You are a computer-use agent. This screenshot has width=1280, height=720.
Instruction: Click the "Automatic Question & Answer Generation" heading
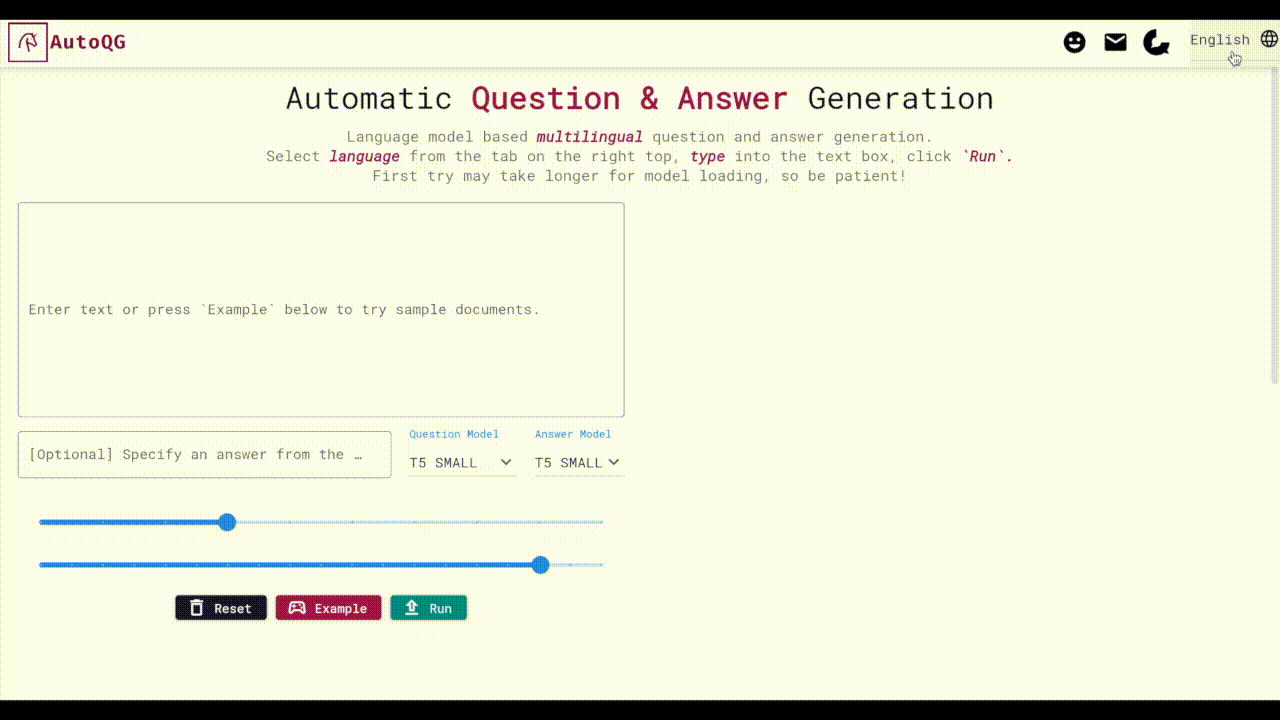(640, 99)
